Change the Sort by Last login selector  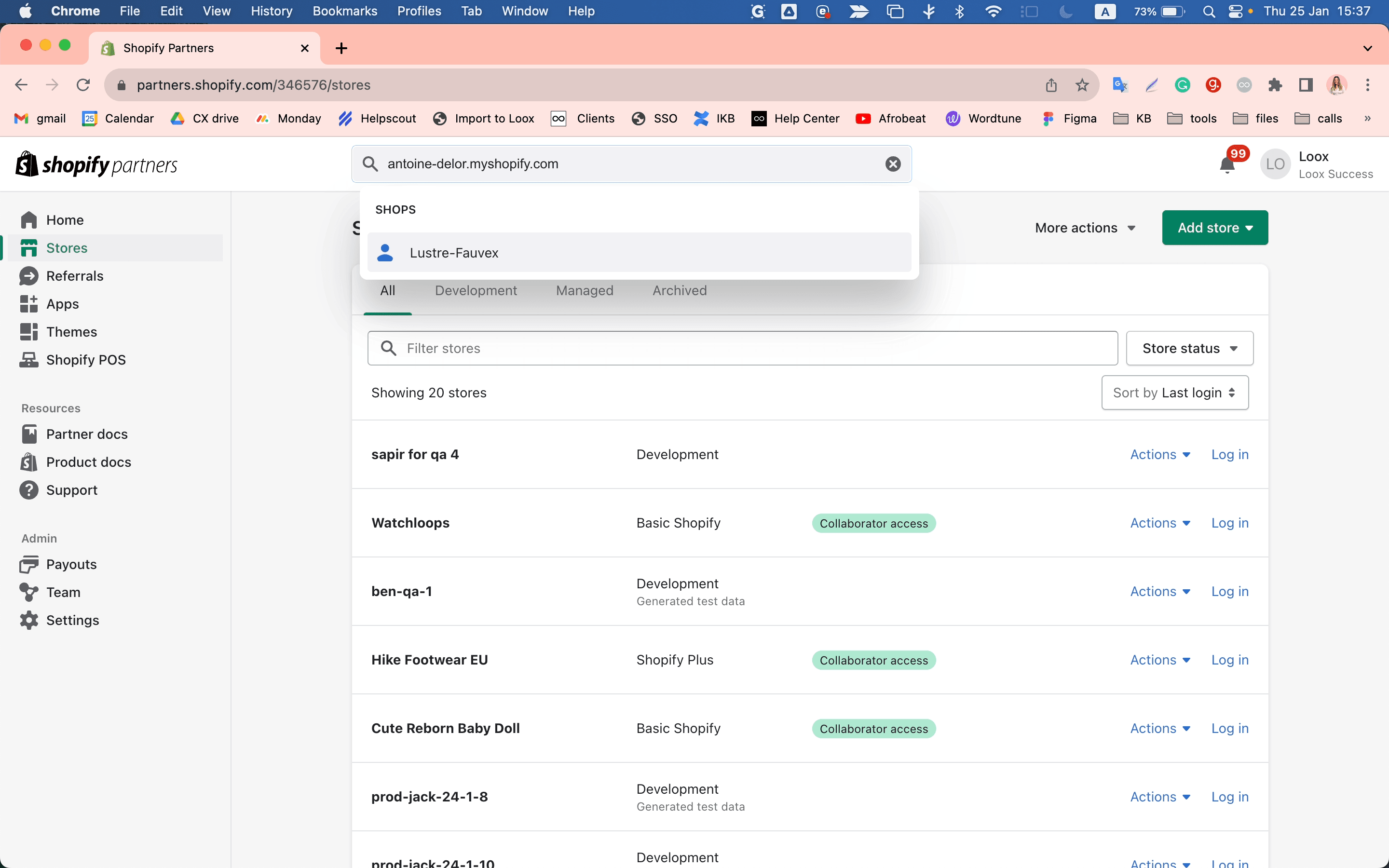(1175, 393)
